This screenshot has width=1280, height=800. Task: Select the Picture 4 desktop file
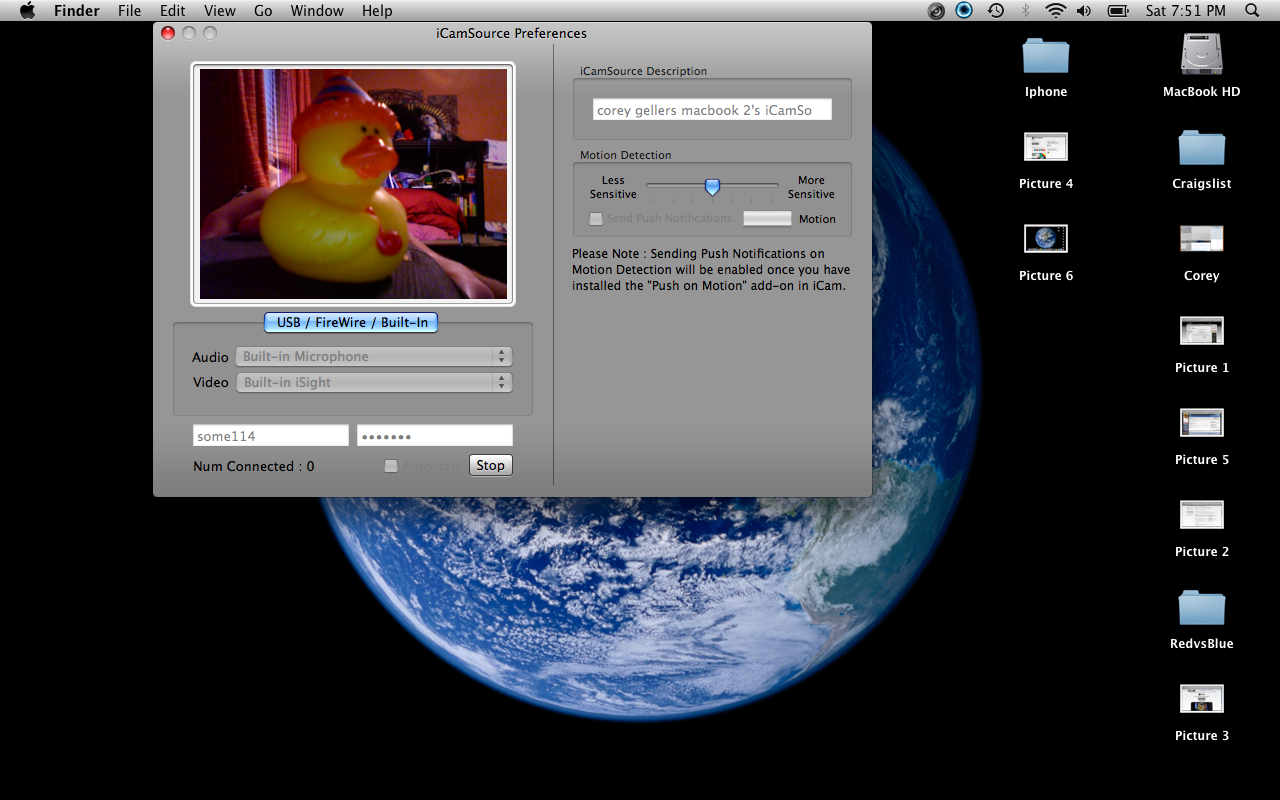(x=1046, y=147)
